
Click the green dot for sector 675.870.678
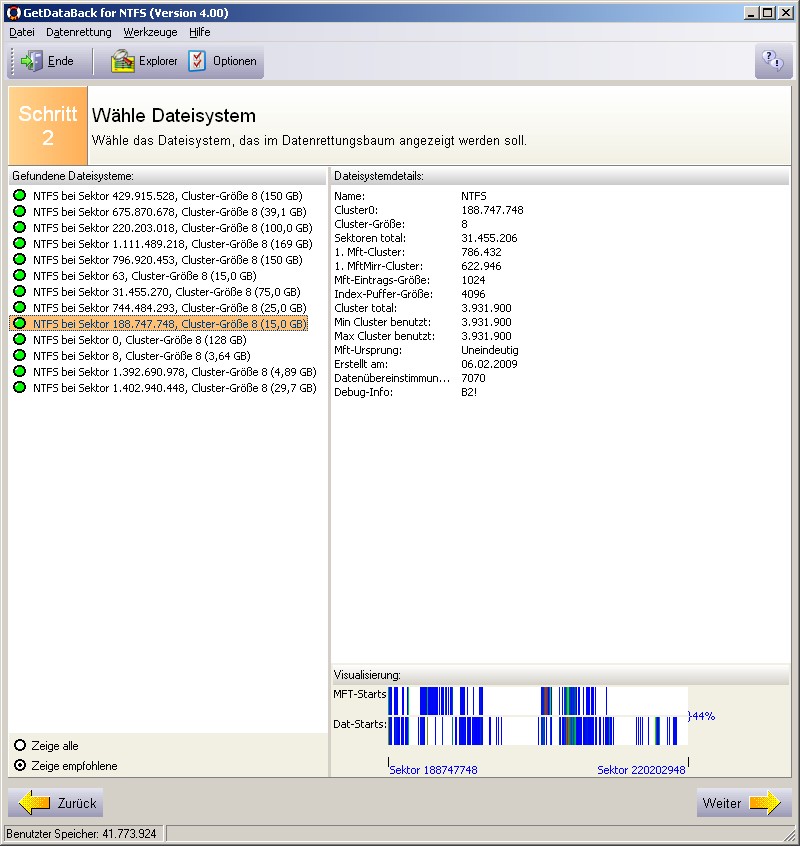point(19,212)
